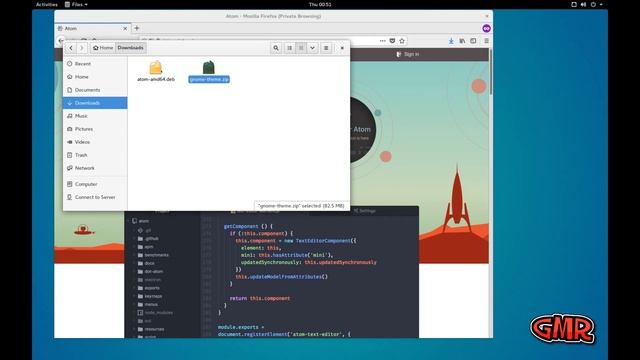
Task: Select Downloads in the sidebar
Action: (95, 103)
